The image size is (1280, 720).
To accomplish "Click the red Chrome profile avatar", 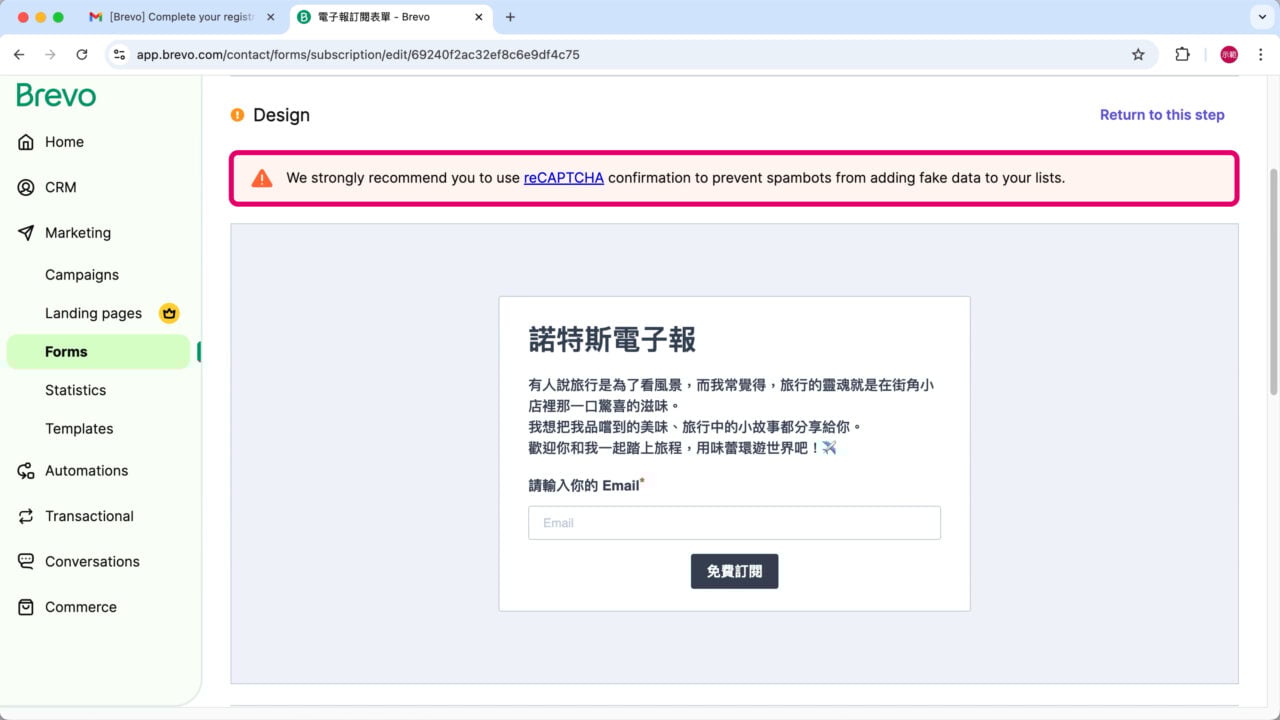I will 1228,54.
